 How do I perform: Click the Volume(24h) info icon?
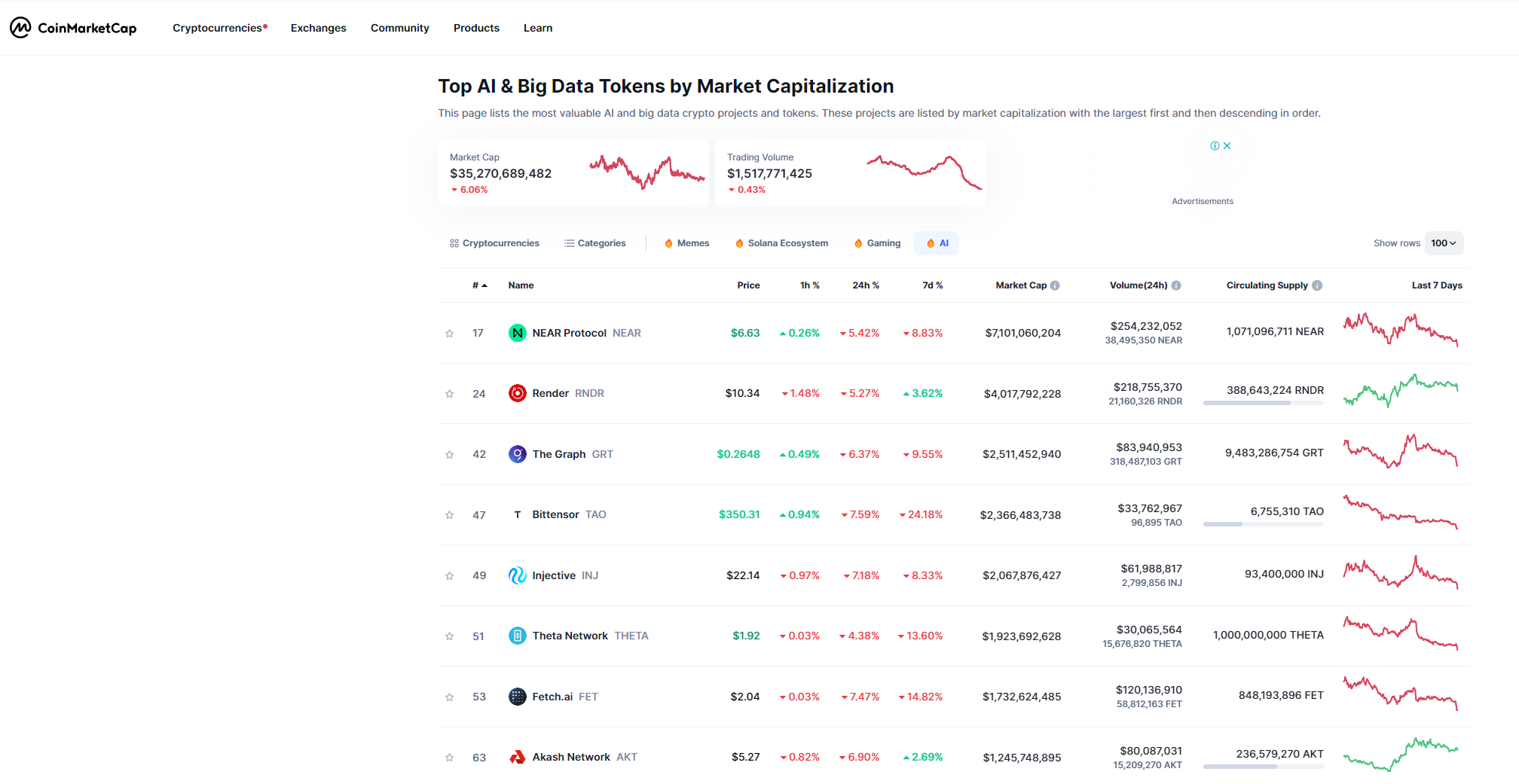[x=1176, y=285]
